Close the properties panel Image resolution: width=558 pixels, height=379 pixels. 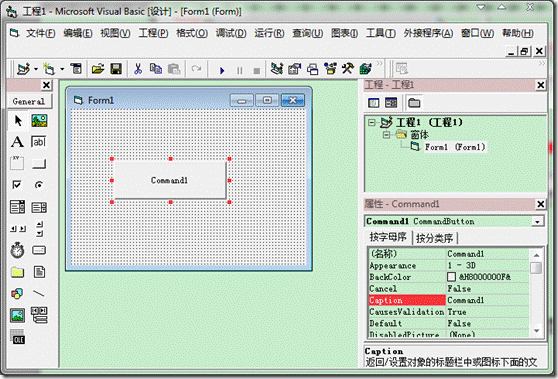[x=541, y=204]
